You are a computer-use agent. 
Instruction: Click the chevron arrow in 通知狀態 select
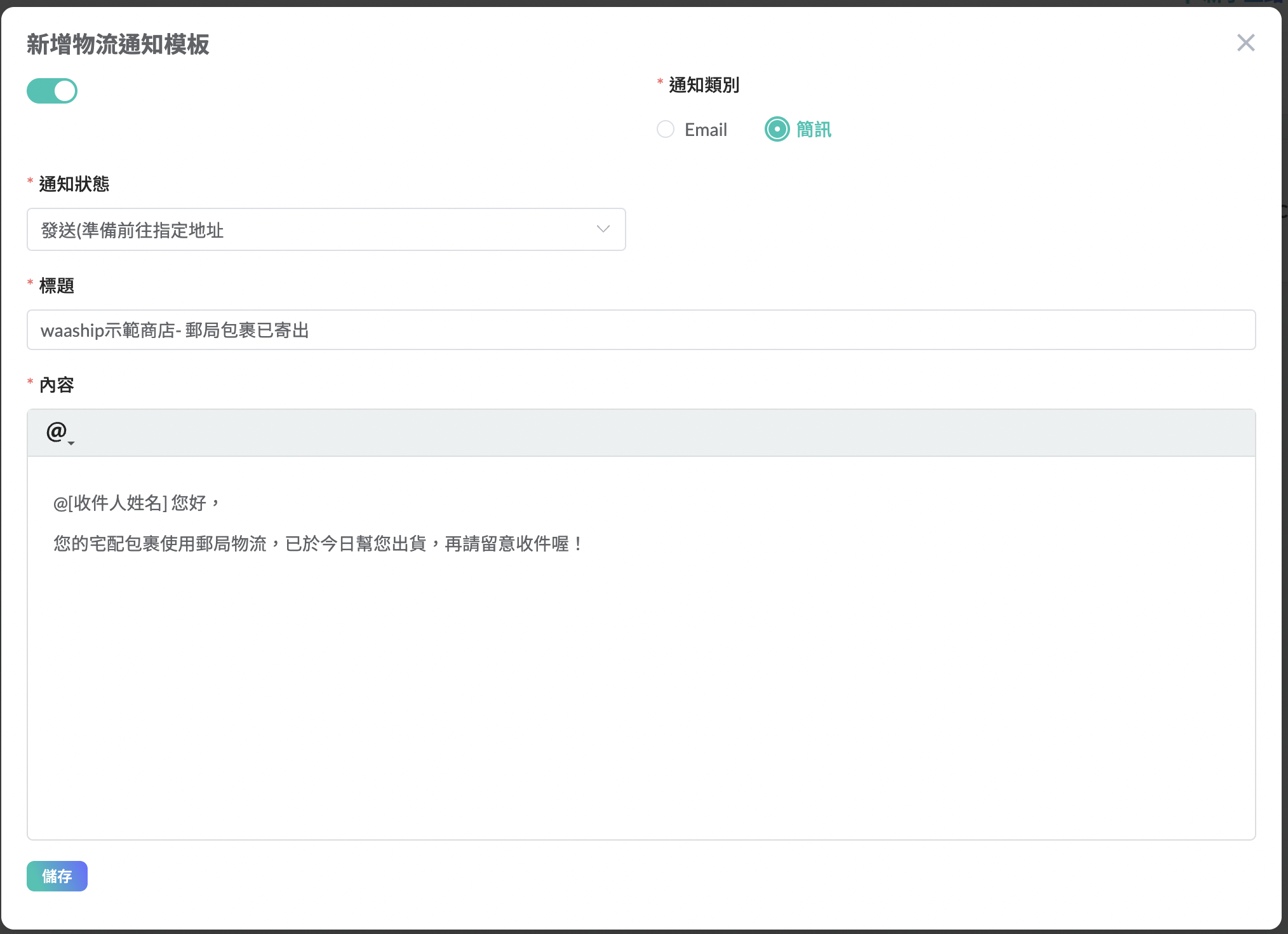click(x=603, y=229)
